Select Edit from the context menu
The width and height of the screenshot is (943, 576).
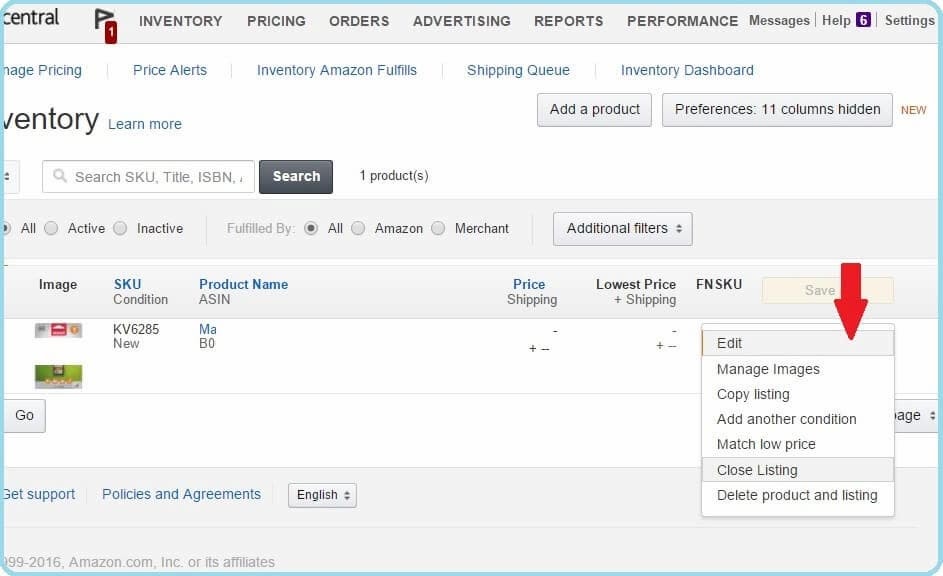(x=730, y=343)
